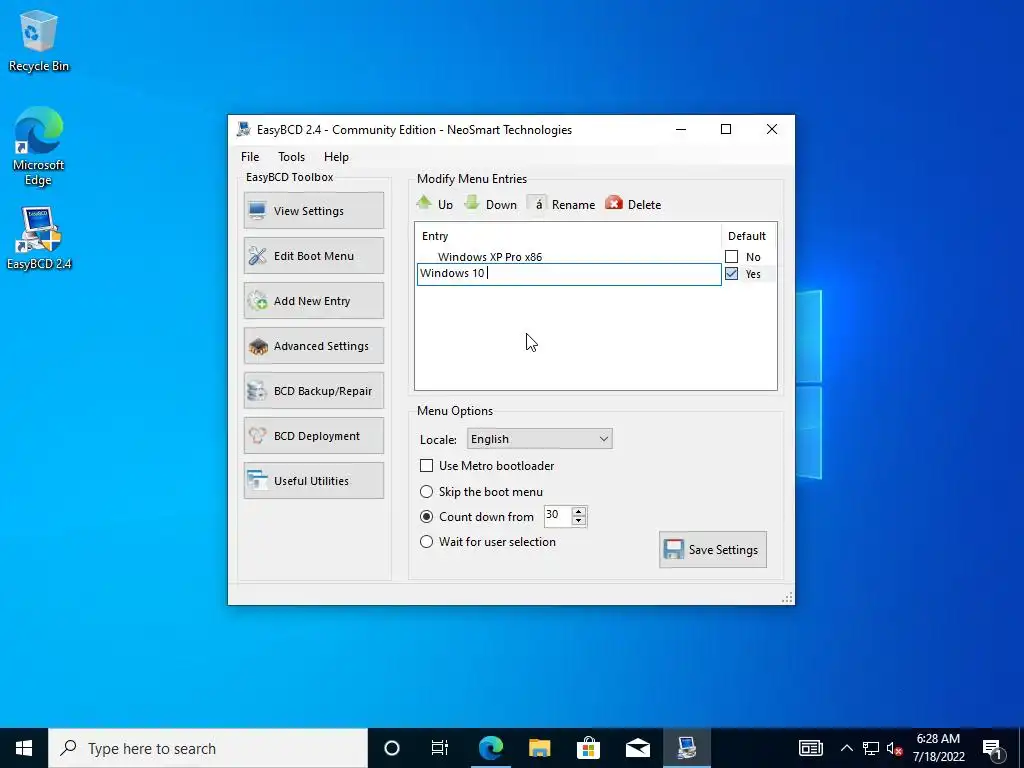Open the notification center icon
The width and height of the screenshot is (1024, 768).
click(994, 748)
